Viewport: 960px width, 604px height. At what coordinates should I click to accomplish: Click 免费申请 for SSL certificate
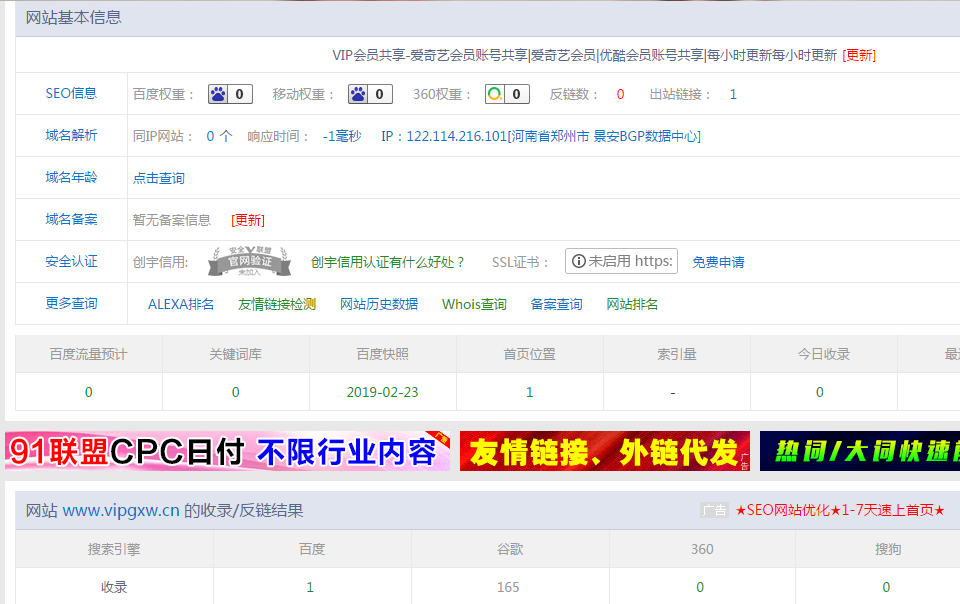click(x=718, y=262)
